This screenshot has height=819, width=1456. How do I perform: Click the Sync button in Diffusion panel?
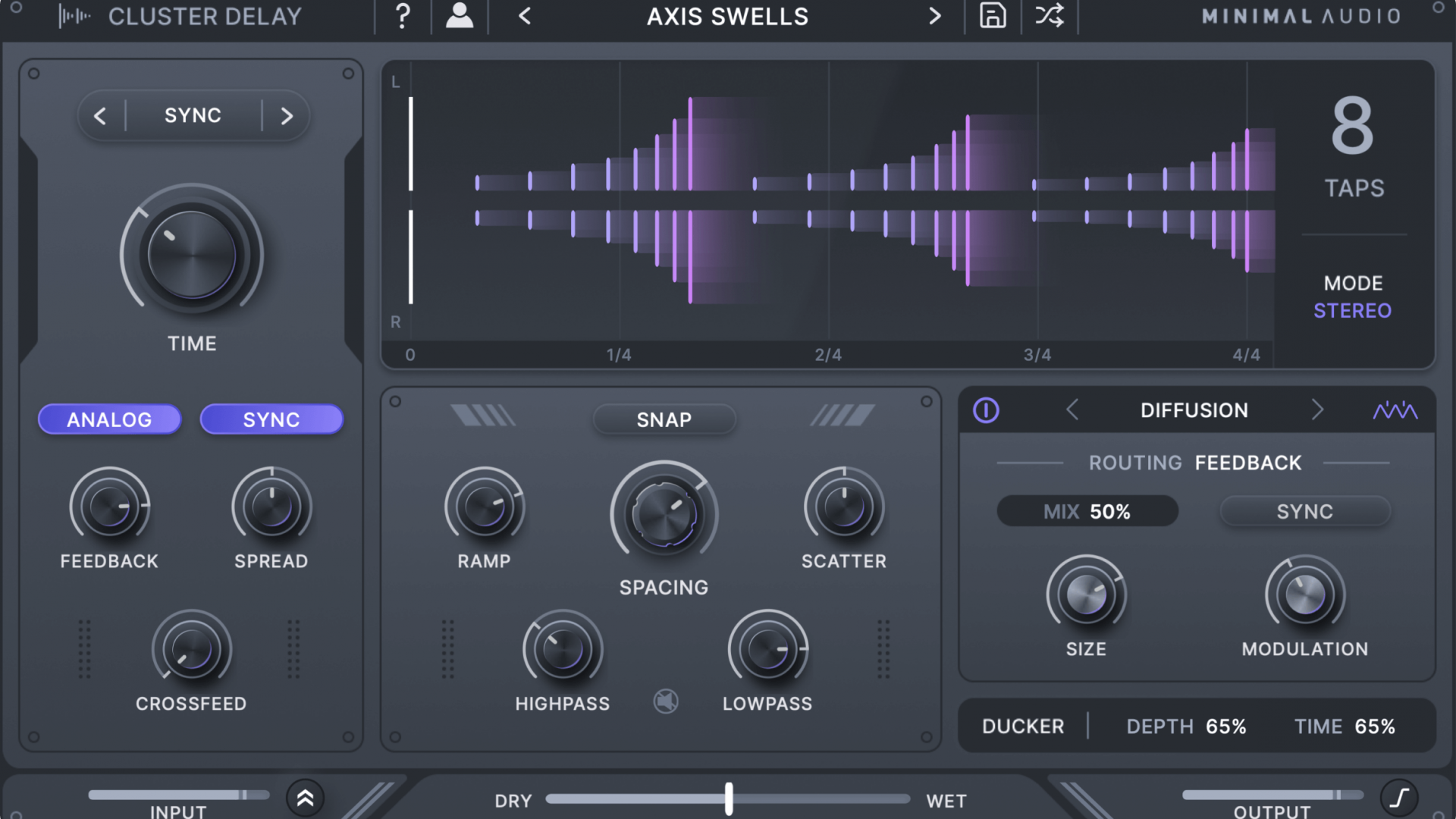point(1304,512)
